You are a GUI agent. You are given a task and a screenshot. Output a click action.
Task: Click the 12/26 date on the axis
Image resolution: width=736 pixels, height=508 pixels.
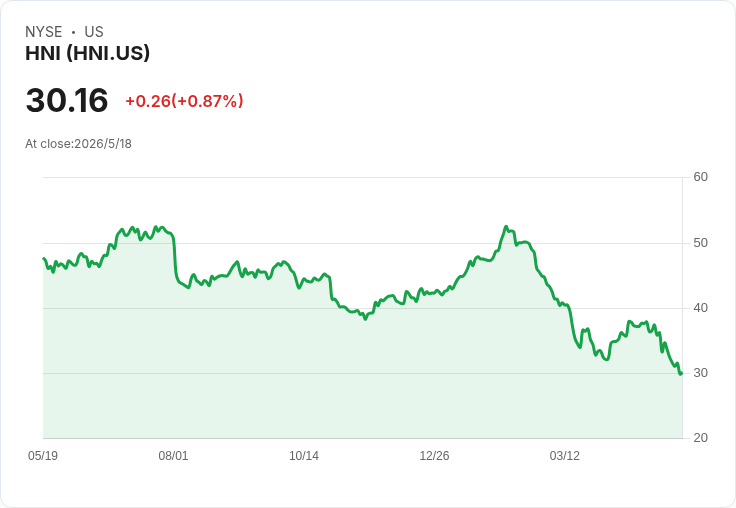tap(434, 455)
